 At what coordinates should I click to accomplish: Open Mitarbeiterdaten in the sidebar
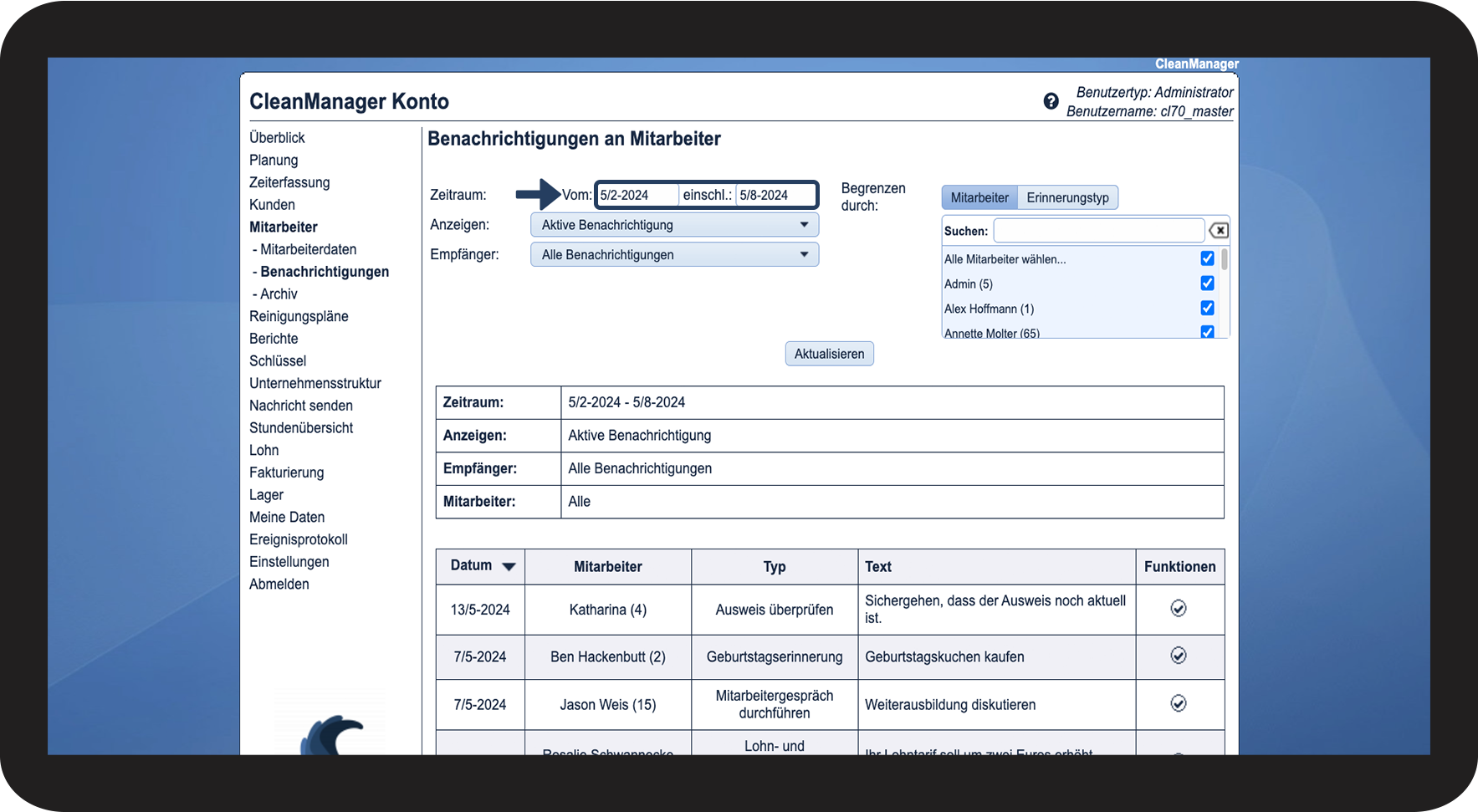308,249
